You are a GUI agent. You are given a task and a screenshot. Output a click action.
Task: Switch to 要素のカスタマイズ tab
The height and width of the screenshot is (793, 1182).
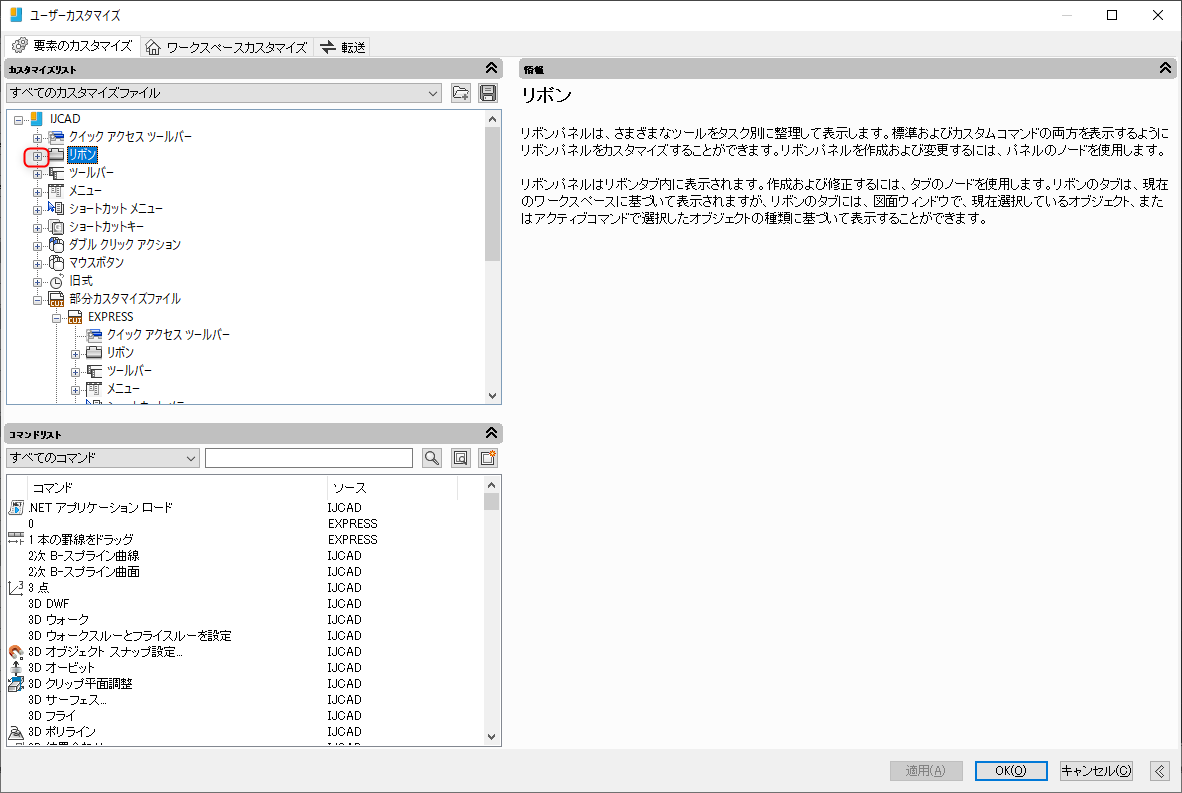click(x=72, y=46)
